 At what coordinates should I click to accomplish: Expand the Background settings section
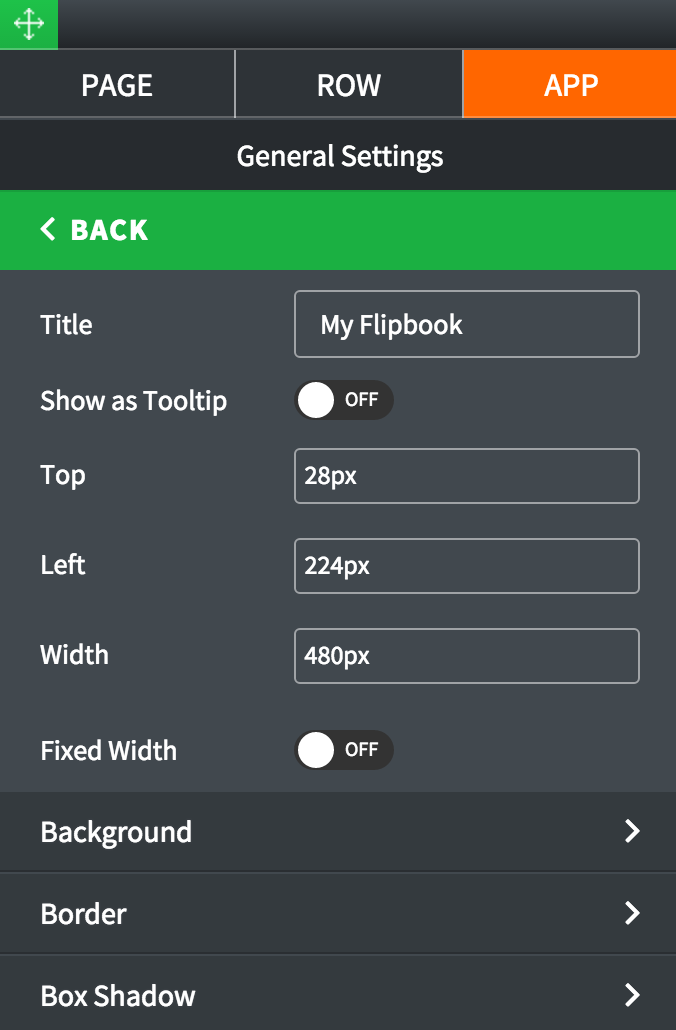click(338, 832)
